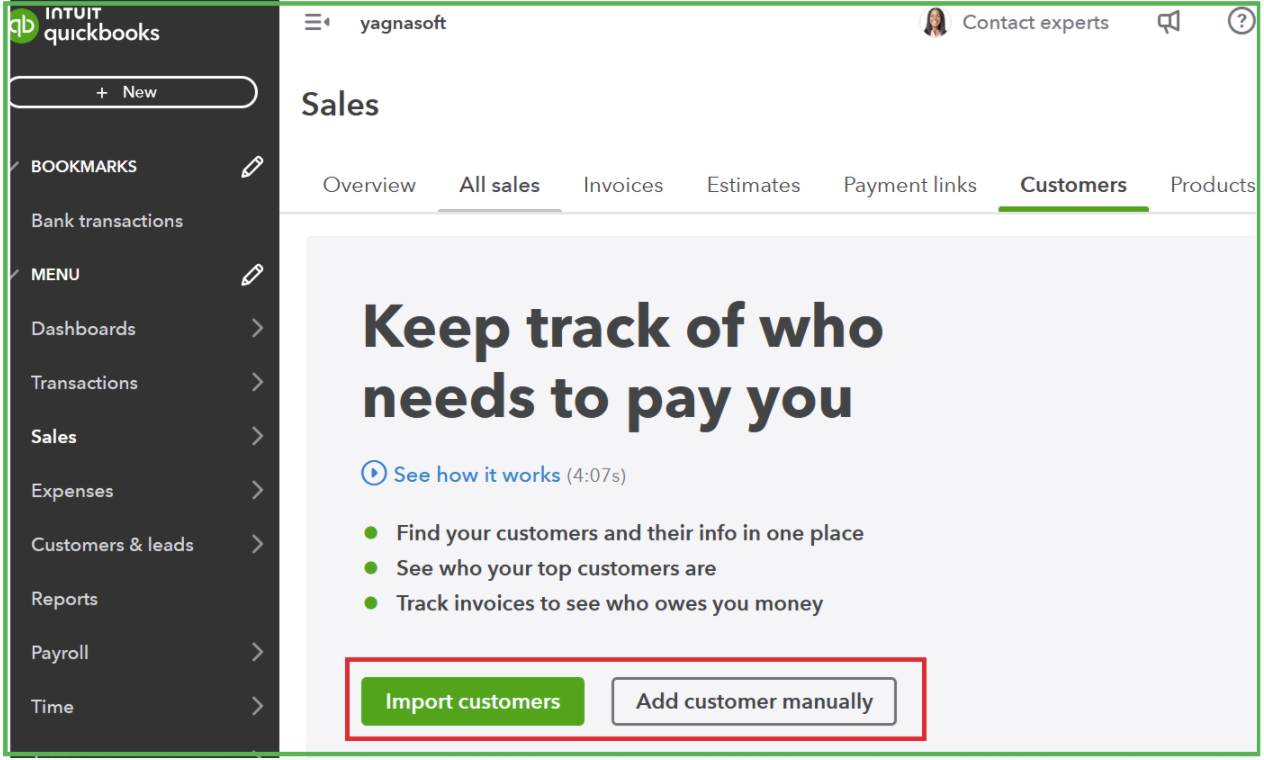Open Bank transactions bookmark

[107, 221]
